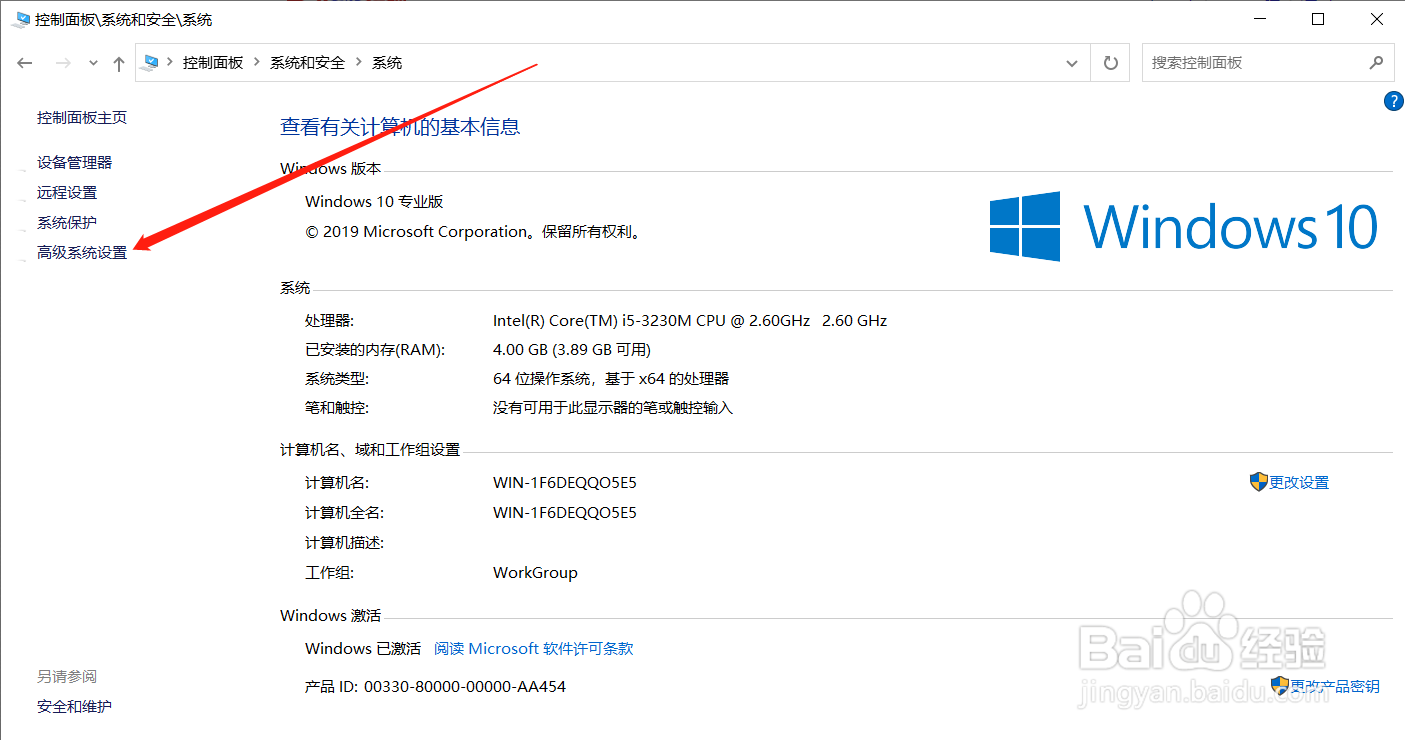
Task: Click the Windows 10 专业版 text
Action: pos(374,201)
